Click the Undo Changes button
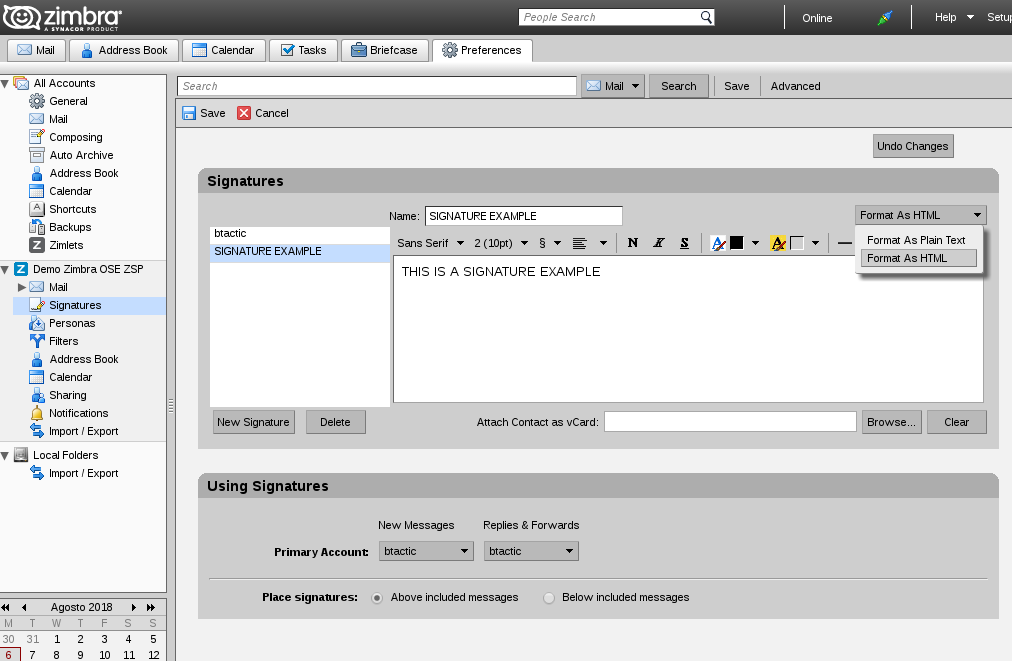This screenshot has height=661, width=1012. 912,146
